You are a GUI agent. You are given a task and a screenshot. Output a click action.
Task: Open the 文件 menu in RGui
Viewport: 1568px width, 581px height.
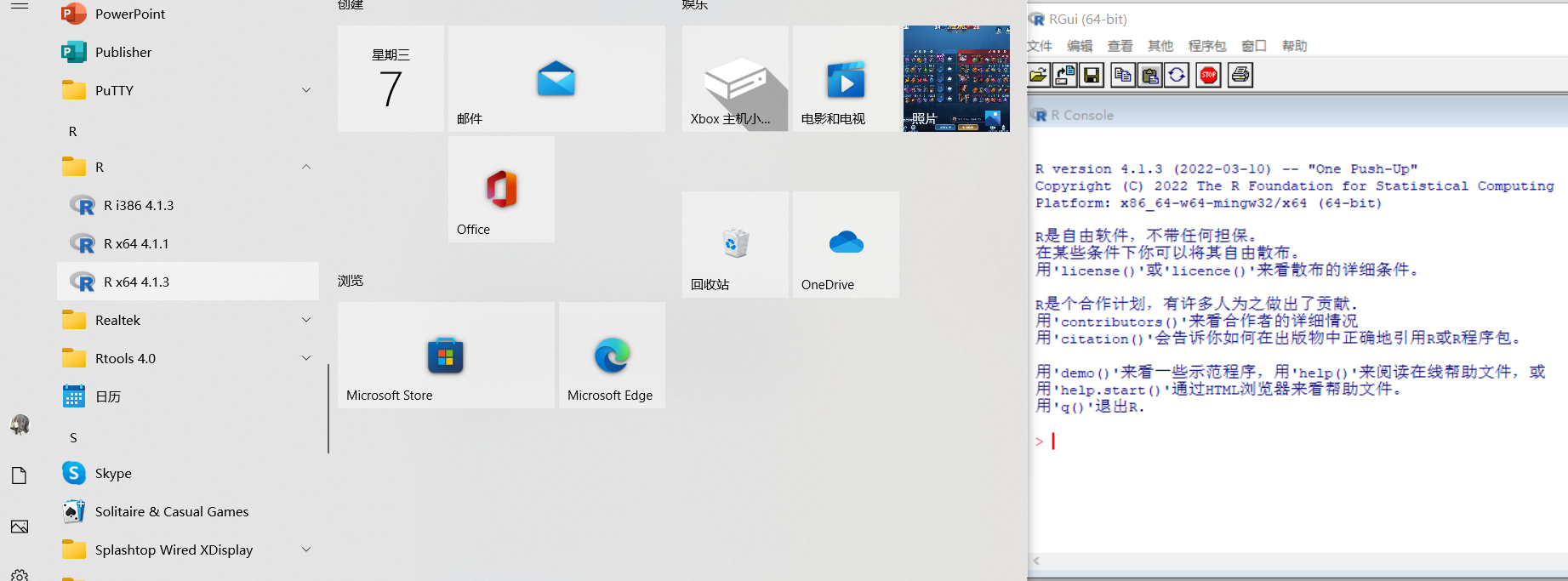(x=1040, y=46)
